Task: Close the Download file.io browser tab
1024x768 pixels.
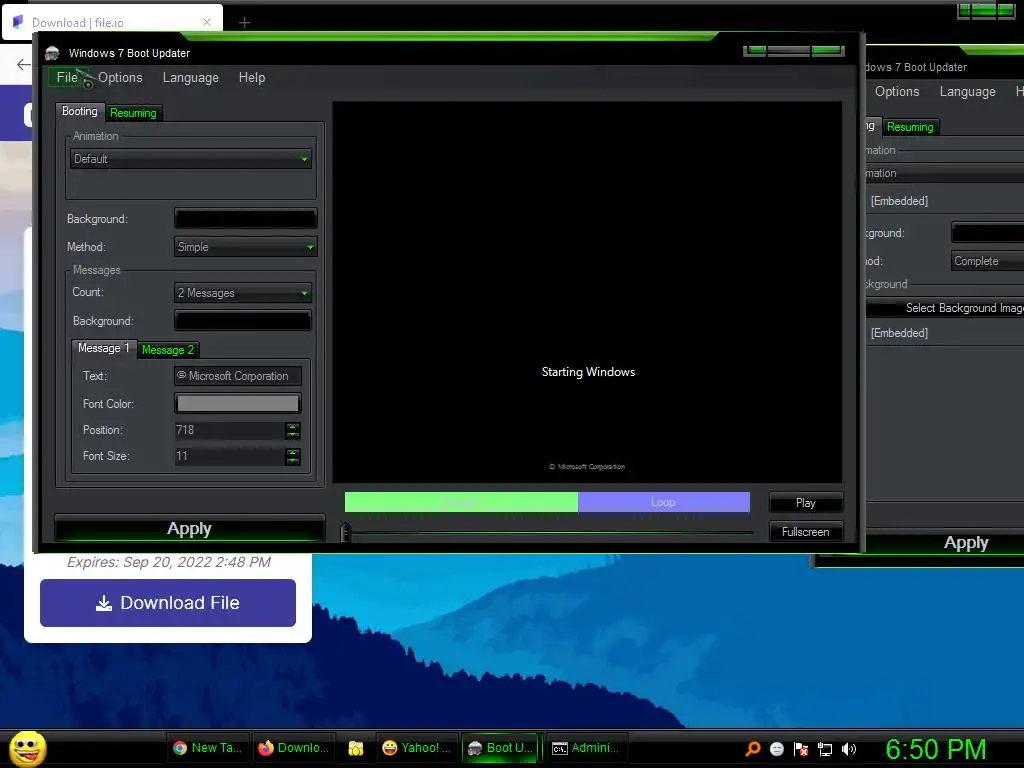Action: 207,22
